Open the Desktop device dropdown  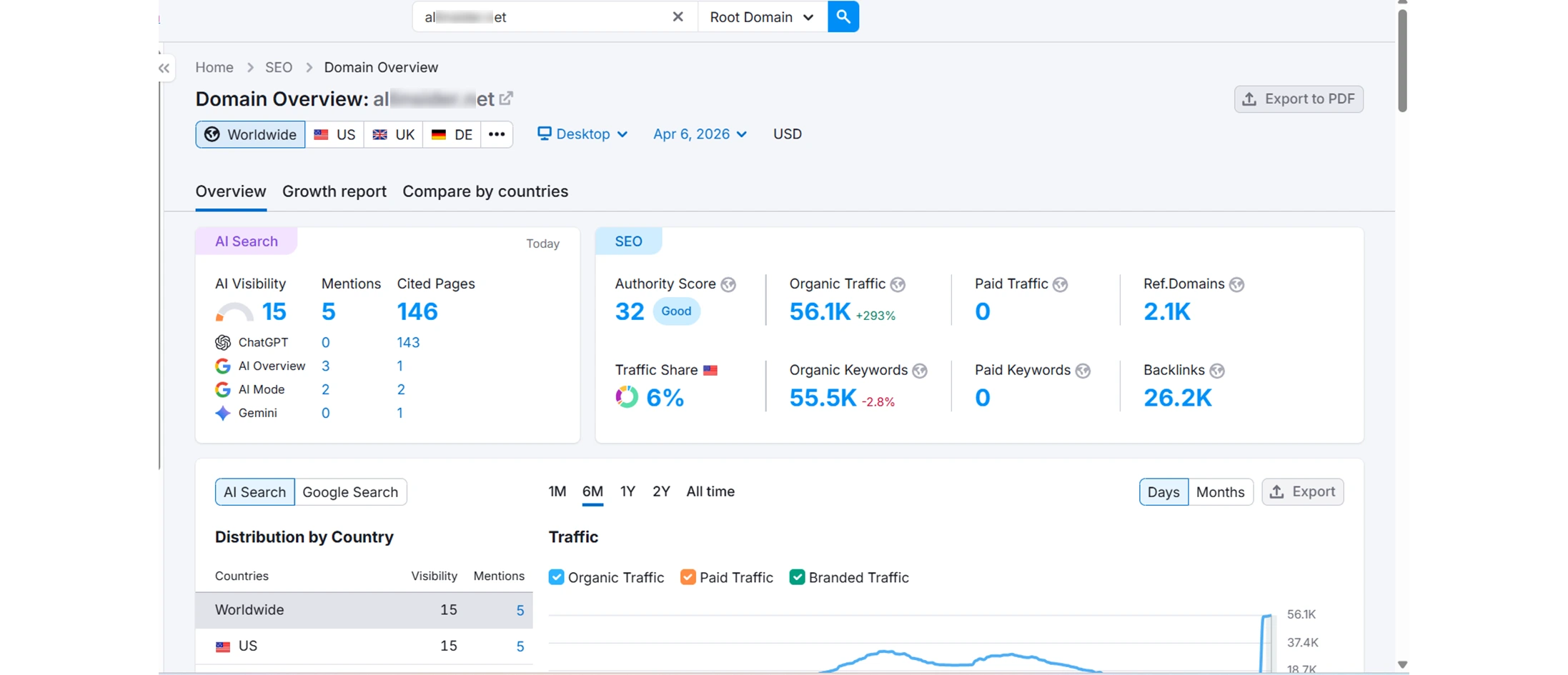pyautogui.click(x=582, y=134)
